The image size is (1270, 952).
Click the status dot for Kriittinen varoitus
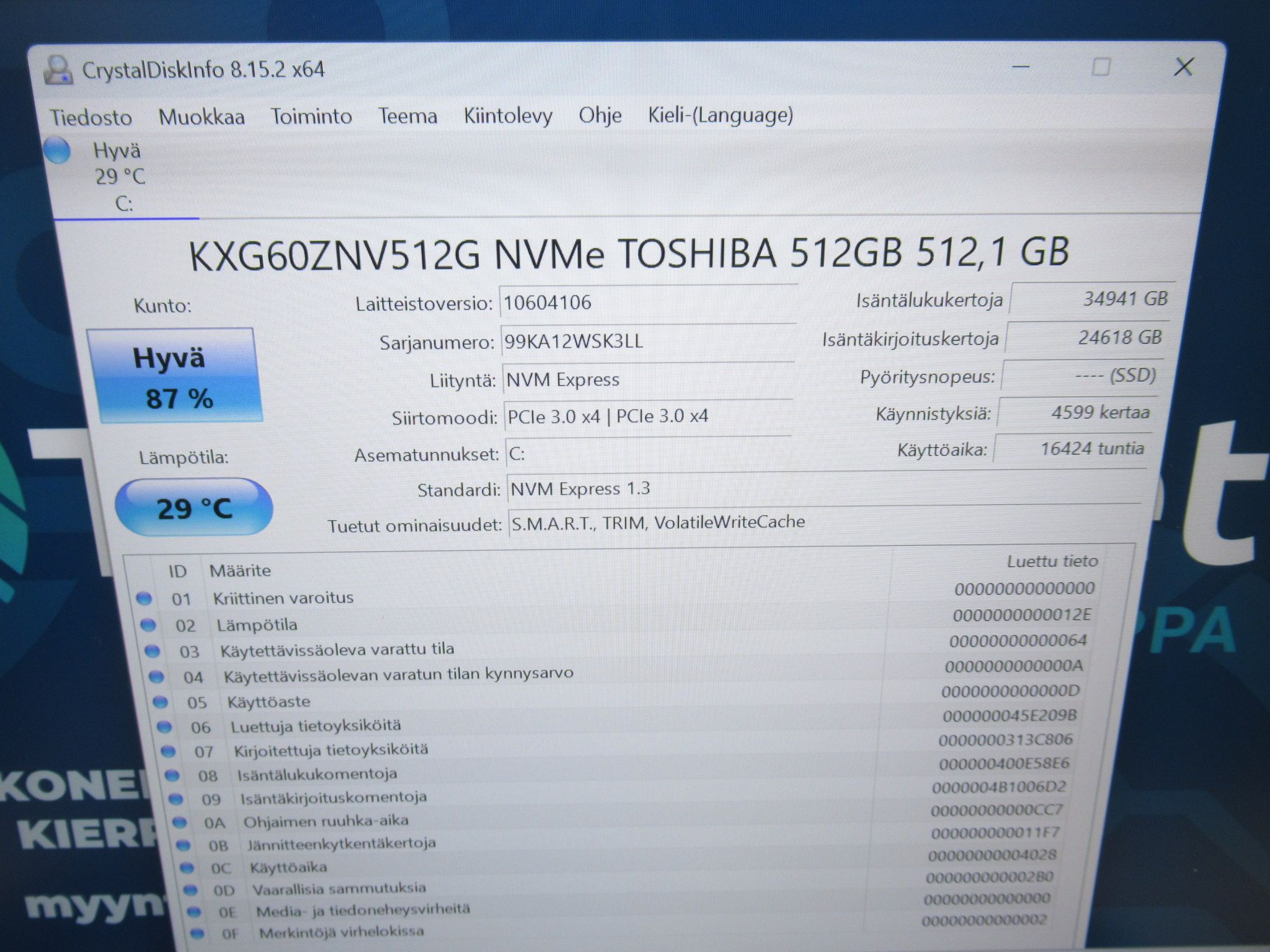point(144,598)
